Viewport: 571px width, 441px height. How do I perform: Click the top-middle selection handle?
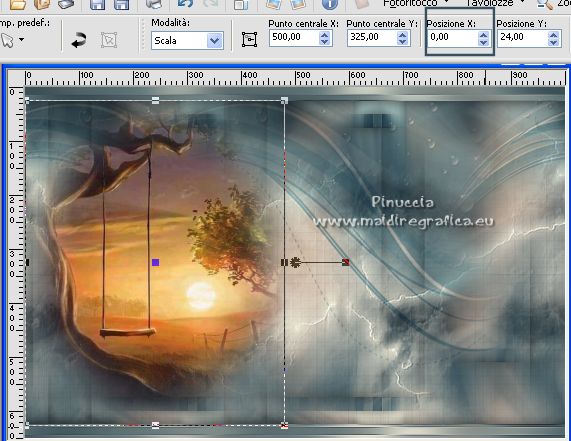tap(155, 100)
